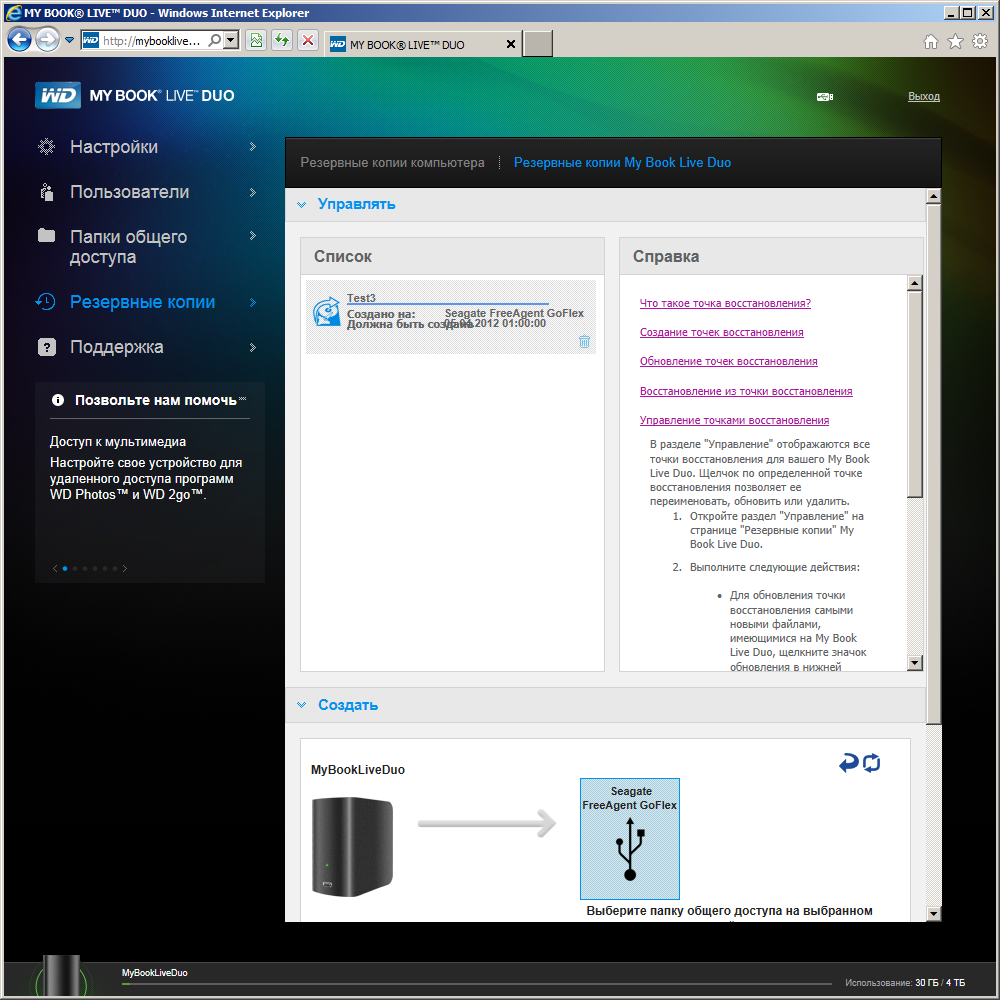Expand Резервные копии chevron arrow
The image size is (1000, 1000).
[x=253, y=302]
